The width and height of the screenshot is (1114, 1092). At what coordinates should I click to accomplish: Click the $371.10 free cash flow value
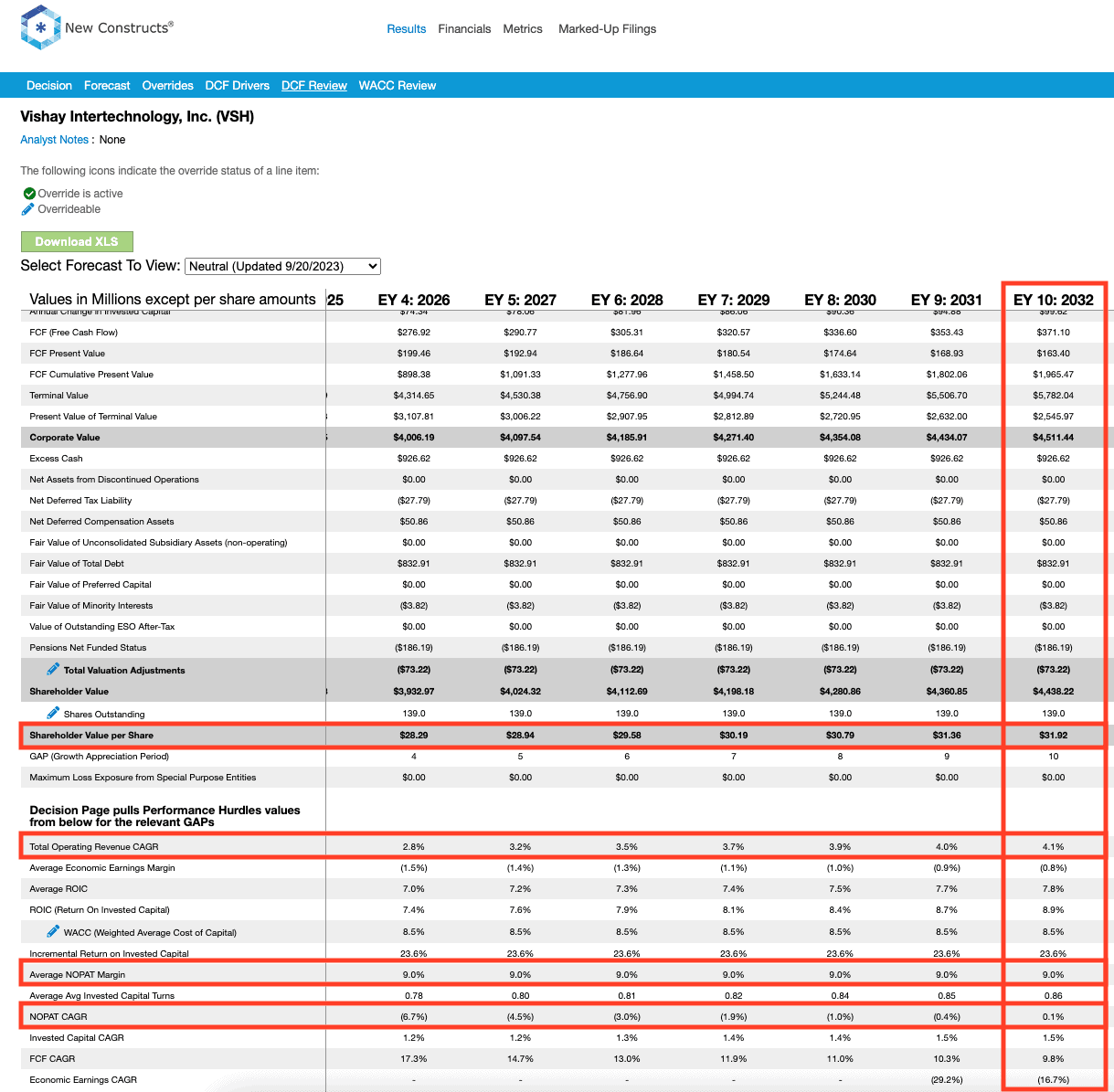pyautogui.click(x=1054, y=333)
